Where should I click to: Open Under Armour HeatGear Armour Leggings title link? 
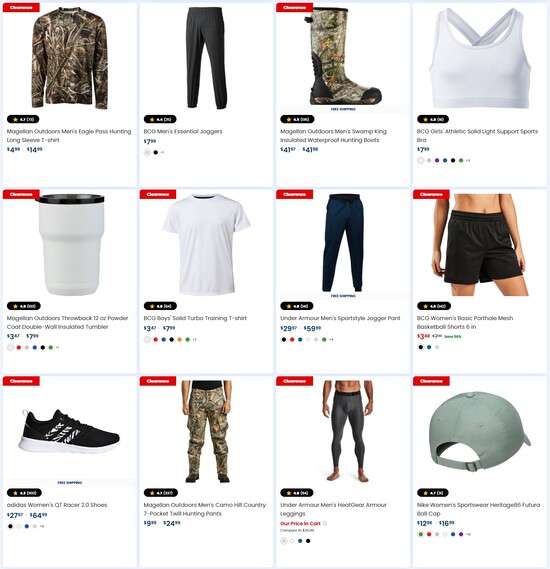coord(333,509)
